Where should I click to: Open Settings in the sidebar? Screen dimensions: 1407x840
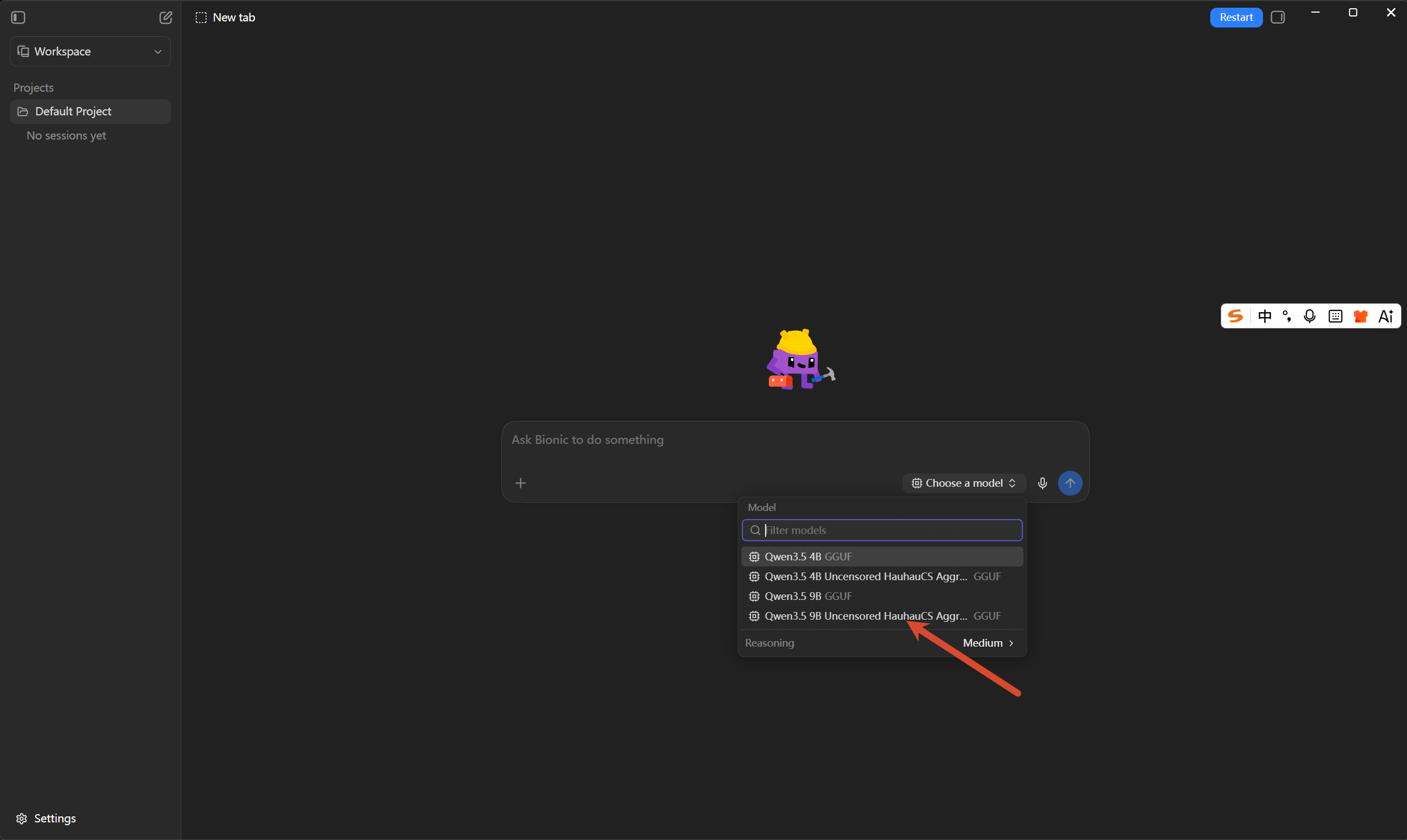pyautogui.click(x=46, y=818)
